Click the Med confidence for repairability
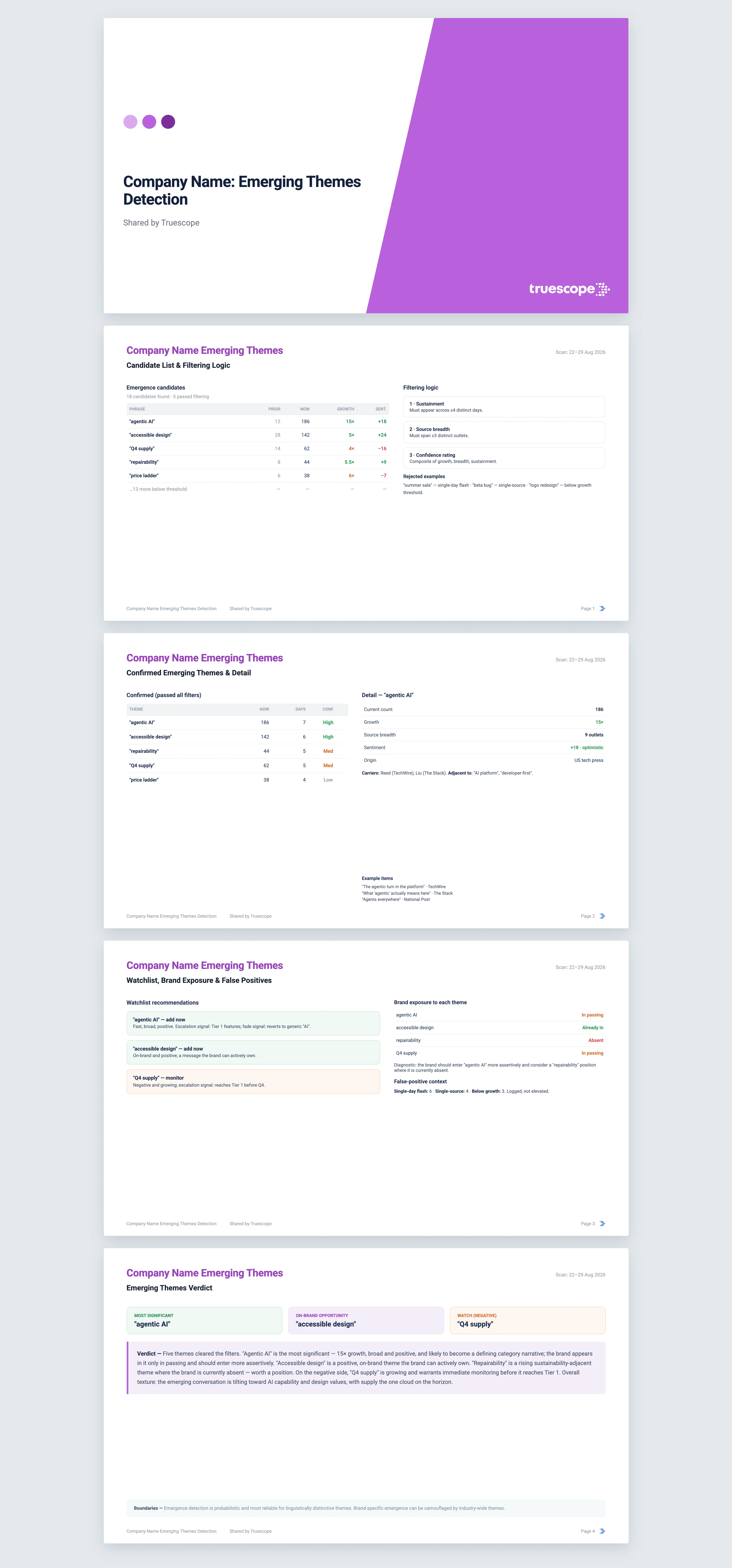Image resolution: width=732 pixels, height=1568 pixels. click(328, 751)
